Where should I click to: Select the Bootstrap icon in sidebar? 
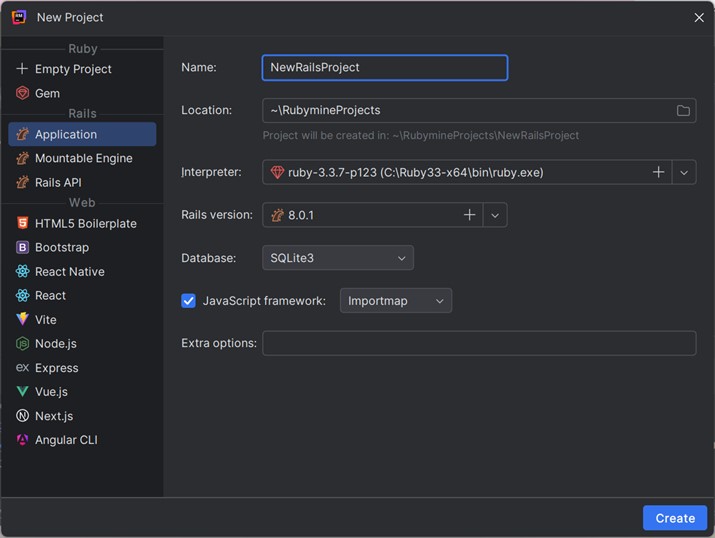pyautogui.click(x=22, y=247)
